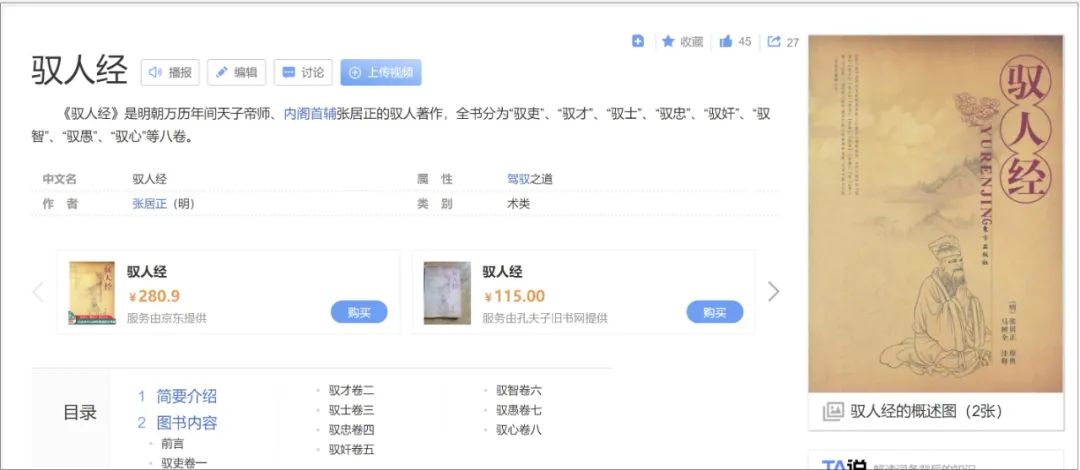Click the gallery picture icon beside 概述图
Image resolution: width=1080 pixels, height=470 pixels.
click(x=833, y=411)
